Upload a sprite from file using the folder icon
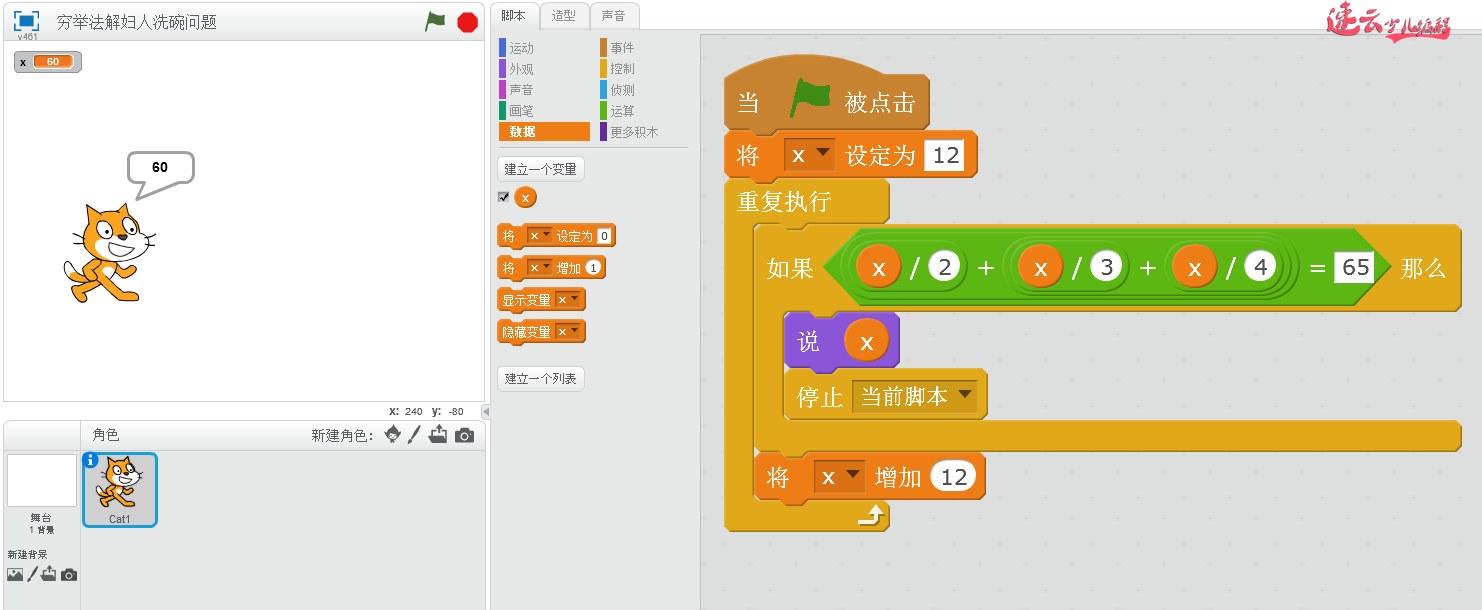Viewport: 1482px width, 610px height. click(x=438, y=434)
